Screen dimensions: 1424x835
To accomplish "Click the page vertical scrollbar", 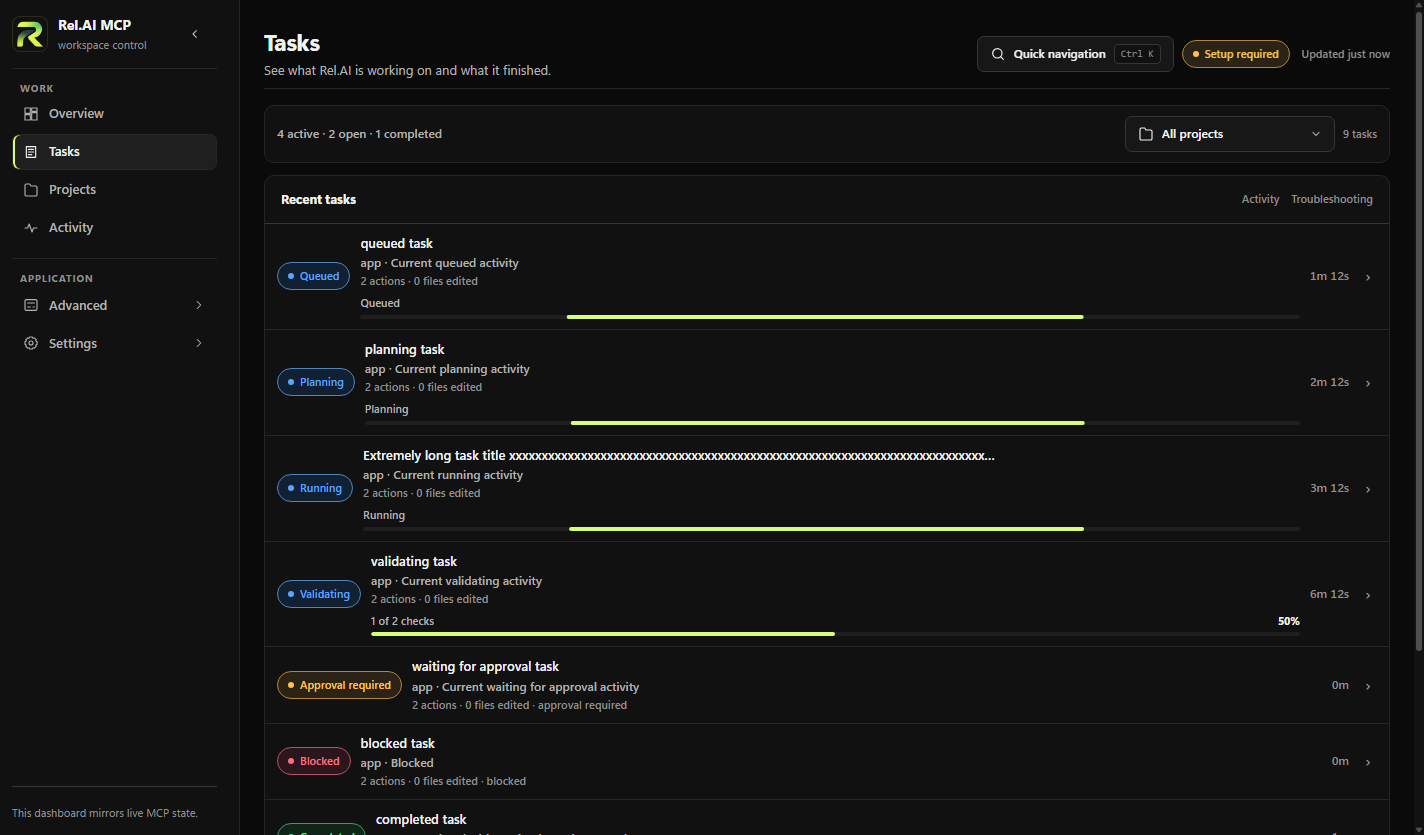I will (x=1419, y=330).
